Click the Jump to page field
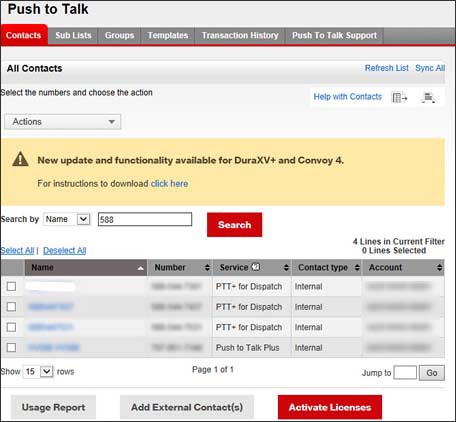 [x=405, y=373]
